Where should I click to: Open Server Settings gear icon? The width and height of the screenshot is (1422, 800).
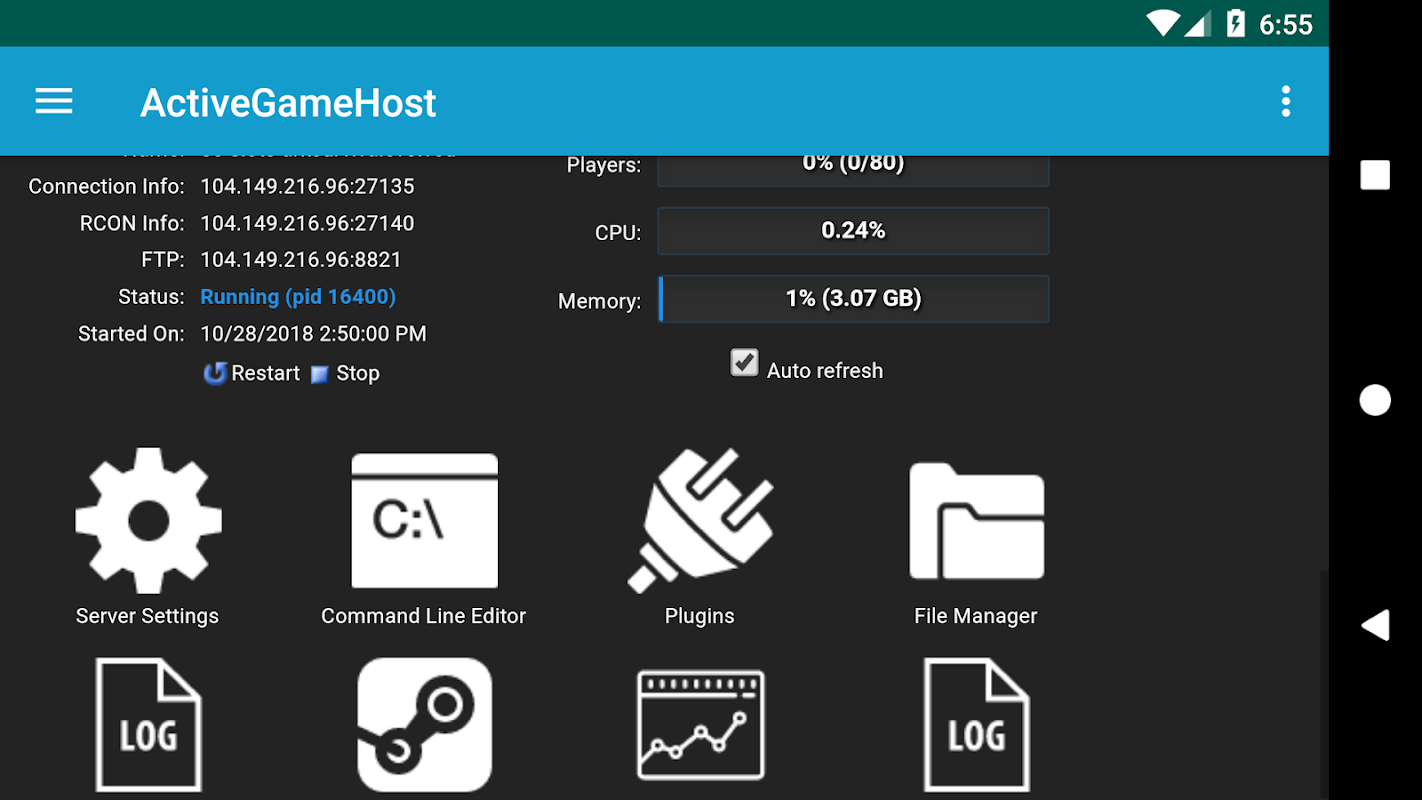click(x=148, y=520)
